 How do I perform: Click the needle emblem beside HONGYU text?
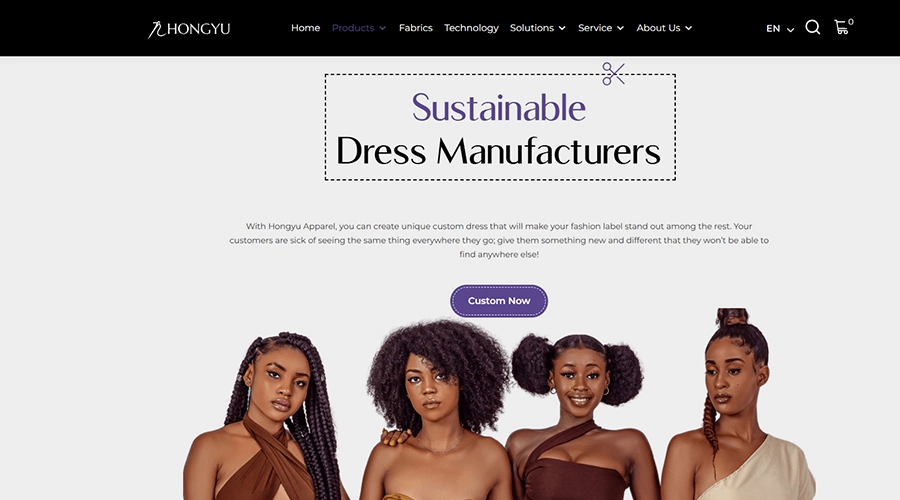pos(156,29)
